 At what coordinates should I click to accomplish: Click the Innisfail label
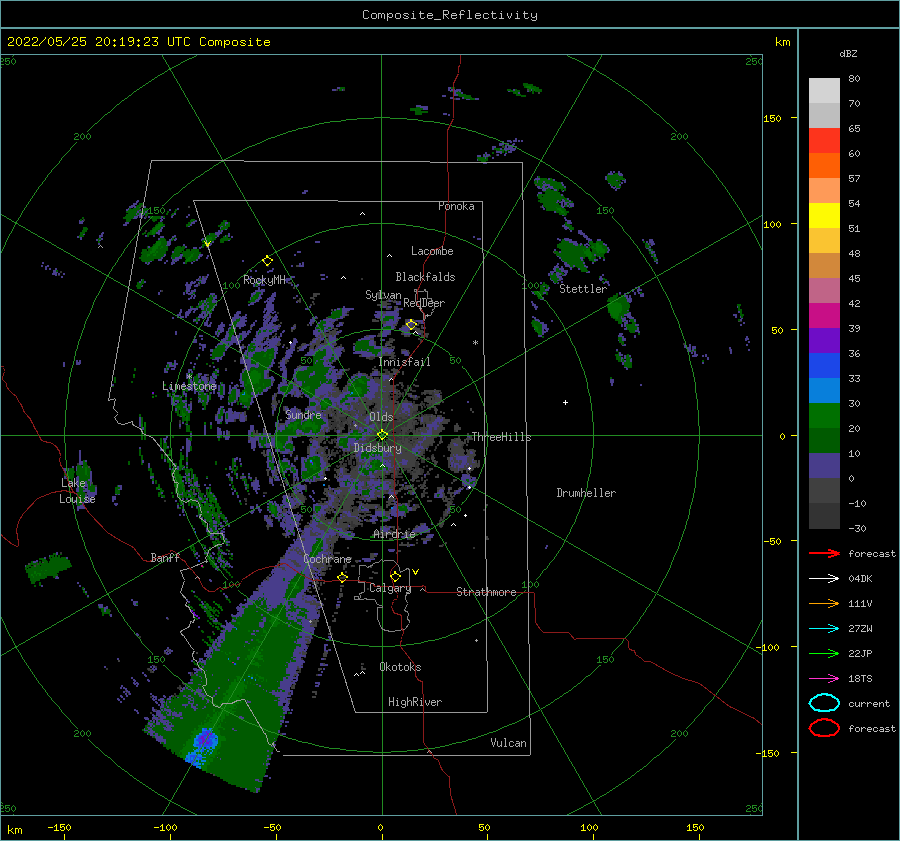point(404,362)
